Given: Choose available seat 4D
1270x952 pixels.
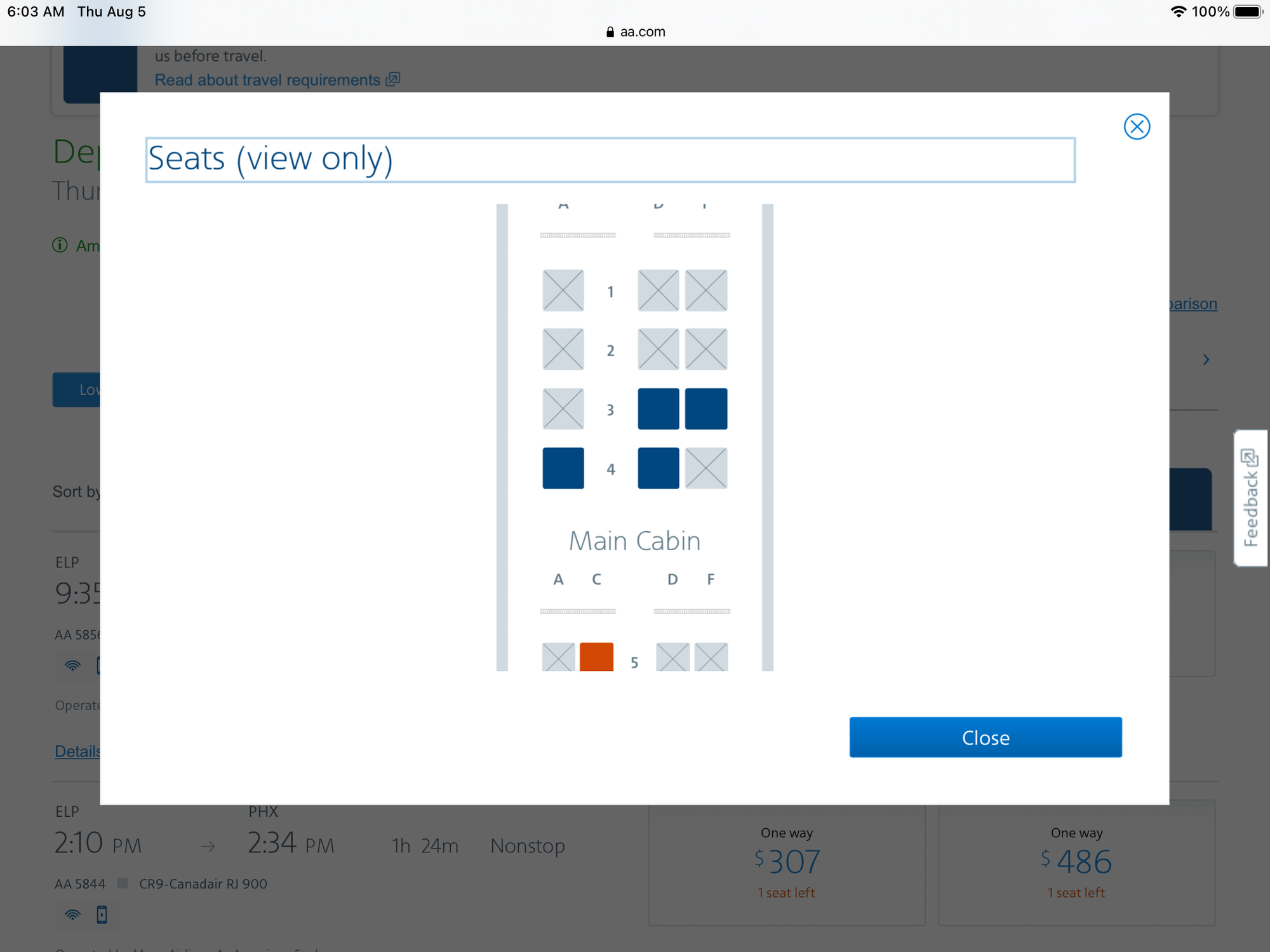Looking at the screenshot, I should tap(658, 468).
